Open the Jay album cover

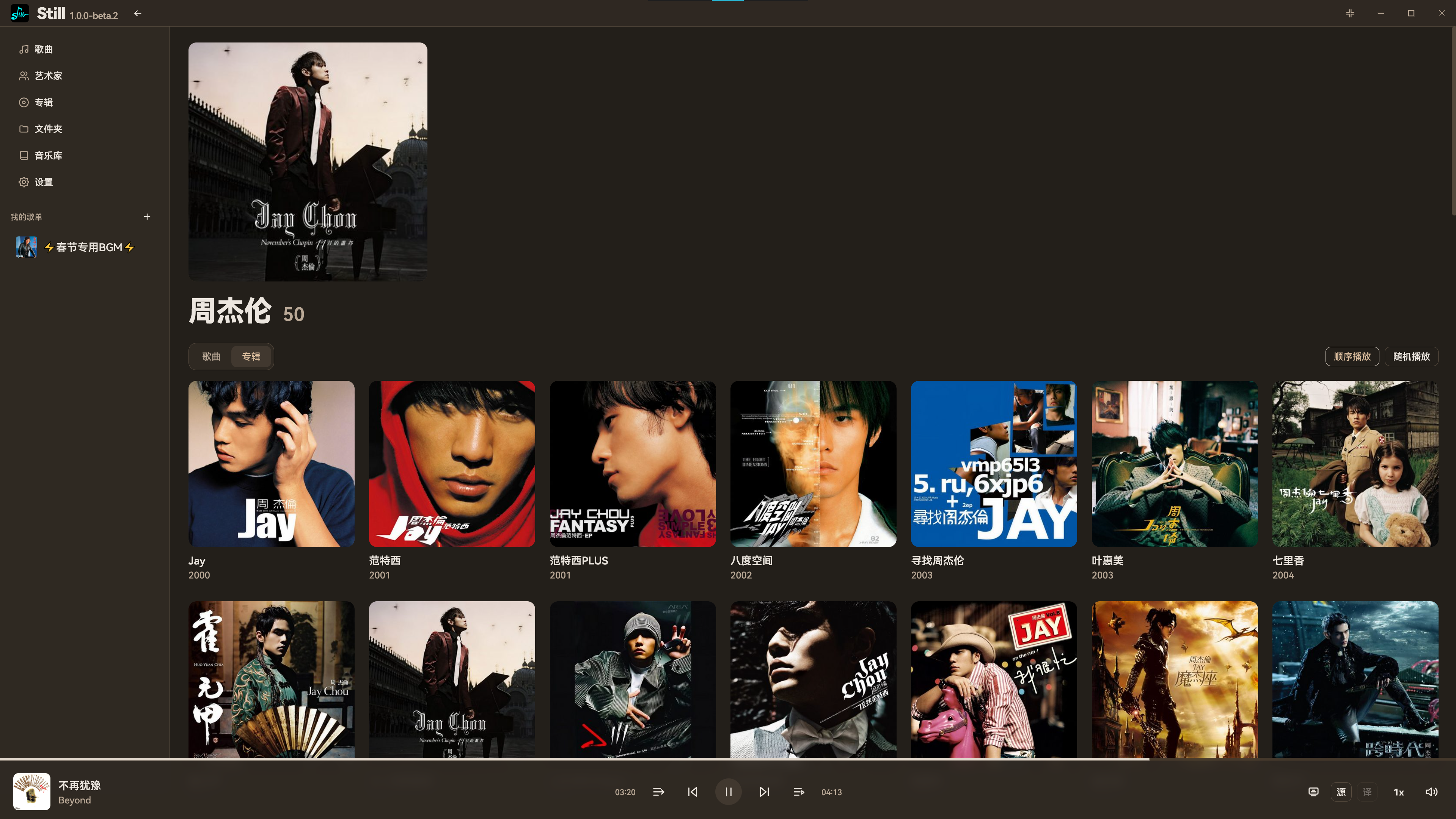[x=271, y=464]
